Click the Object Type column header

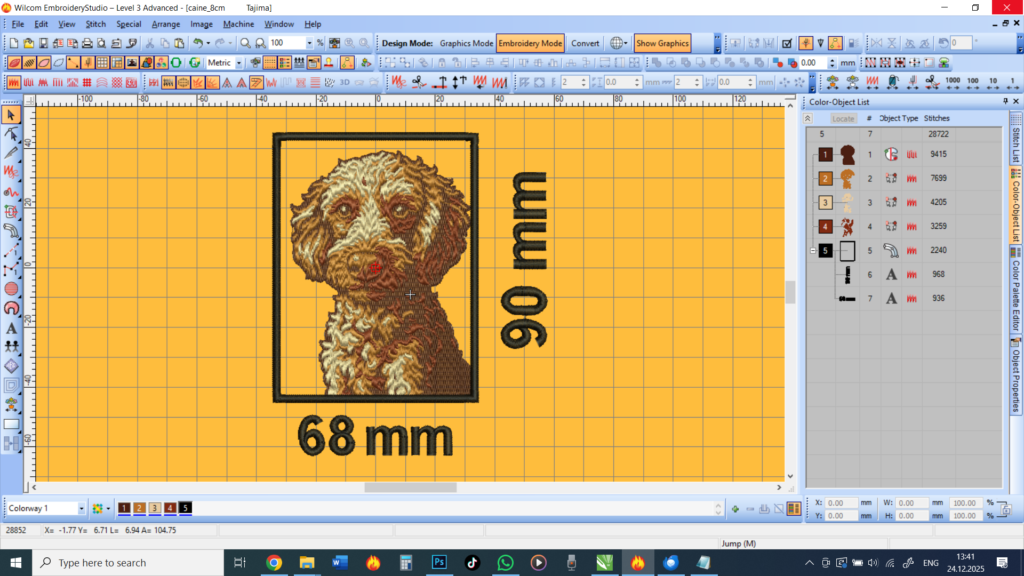899,118
